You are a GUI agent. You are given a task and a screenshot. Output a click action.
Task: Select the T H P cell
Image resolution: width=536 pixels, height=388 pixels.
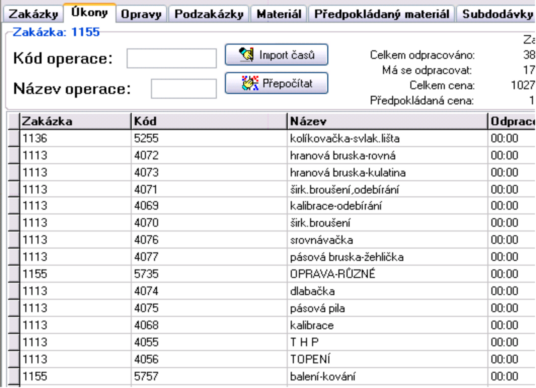(x=387, y=342)
